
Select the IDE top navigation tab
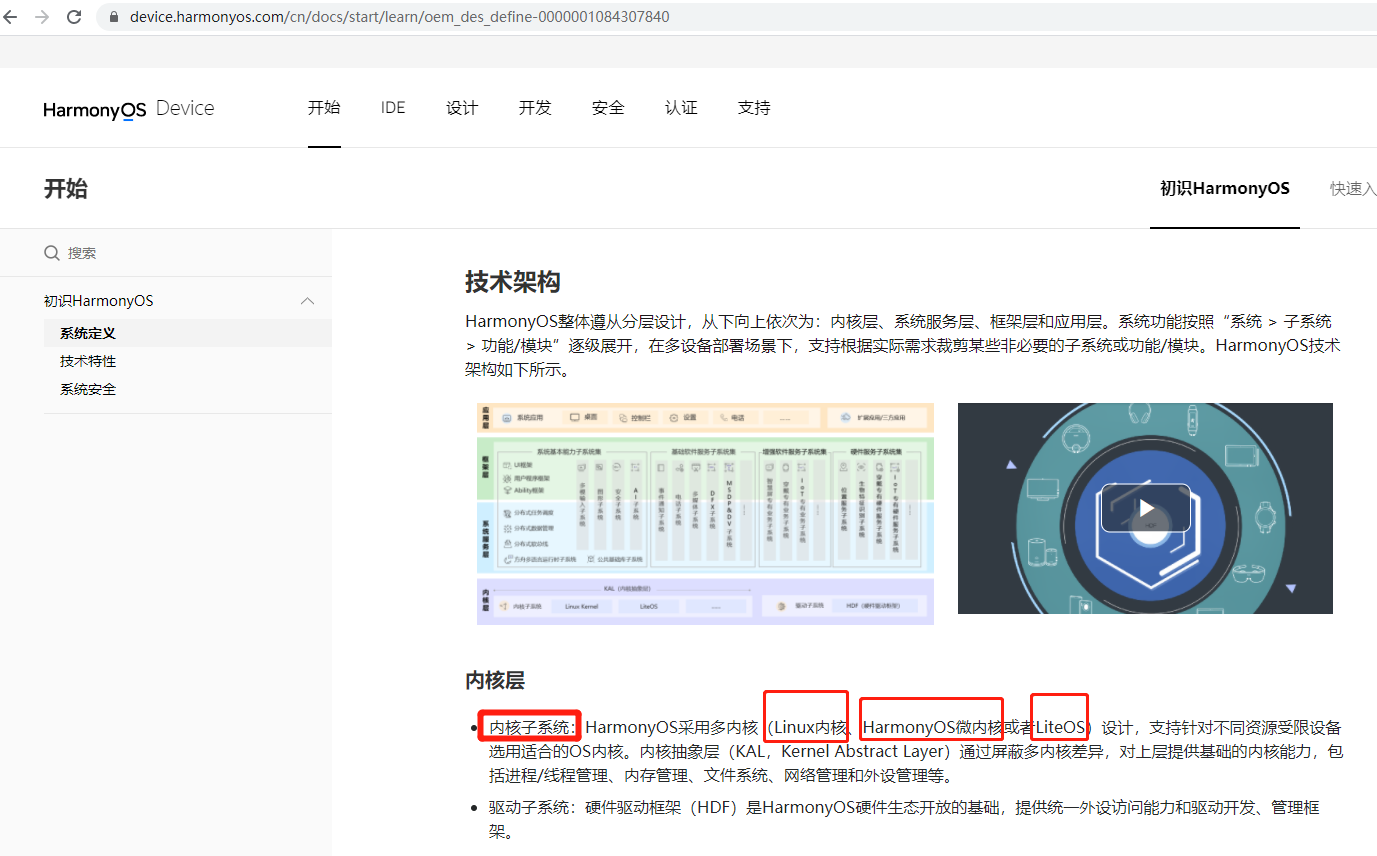point(393,108)
